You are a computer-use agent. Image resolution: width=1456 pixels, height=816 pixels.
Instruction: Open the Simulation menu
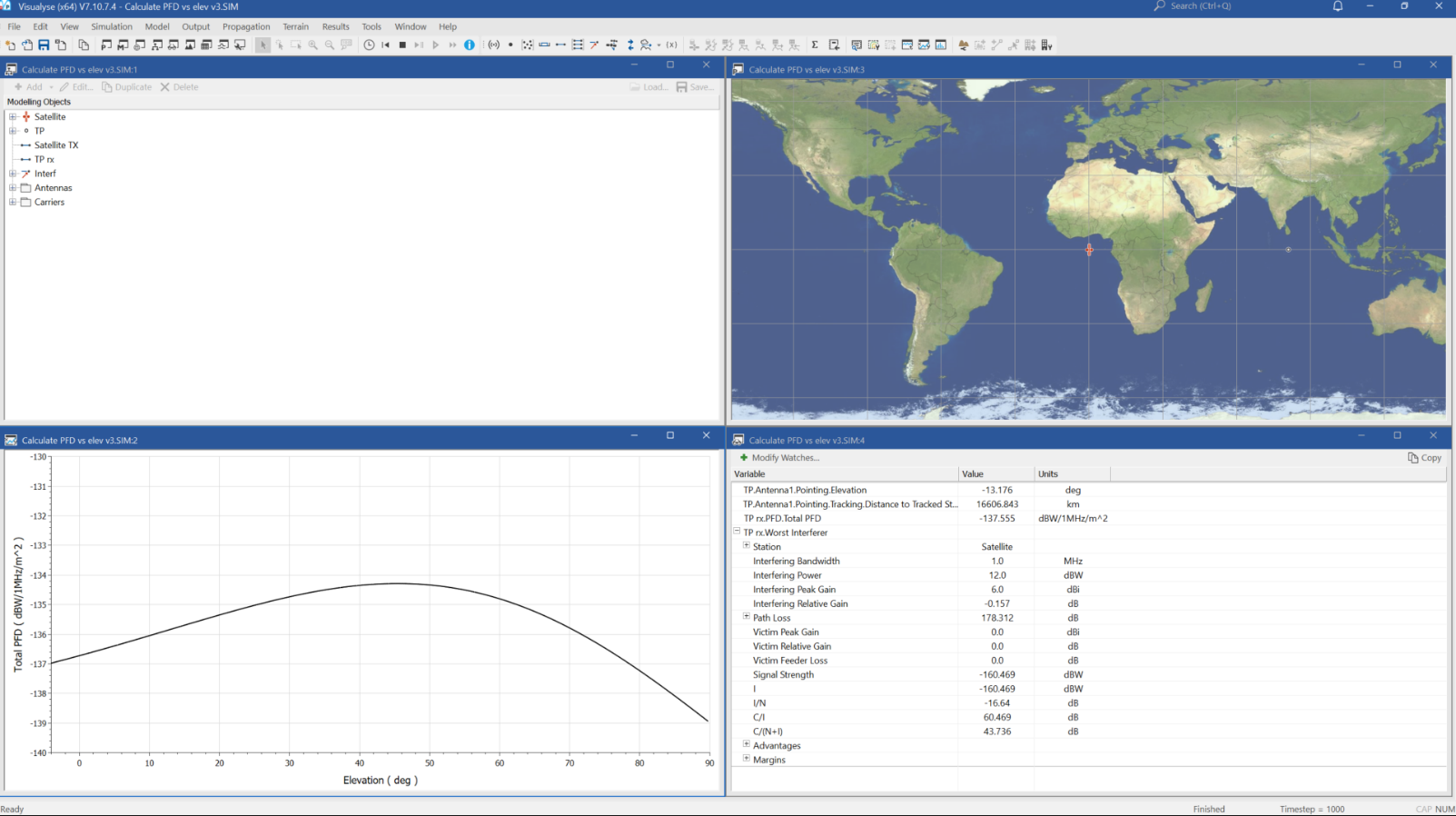click(x=112, y=26)
